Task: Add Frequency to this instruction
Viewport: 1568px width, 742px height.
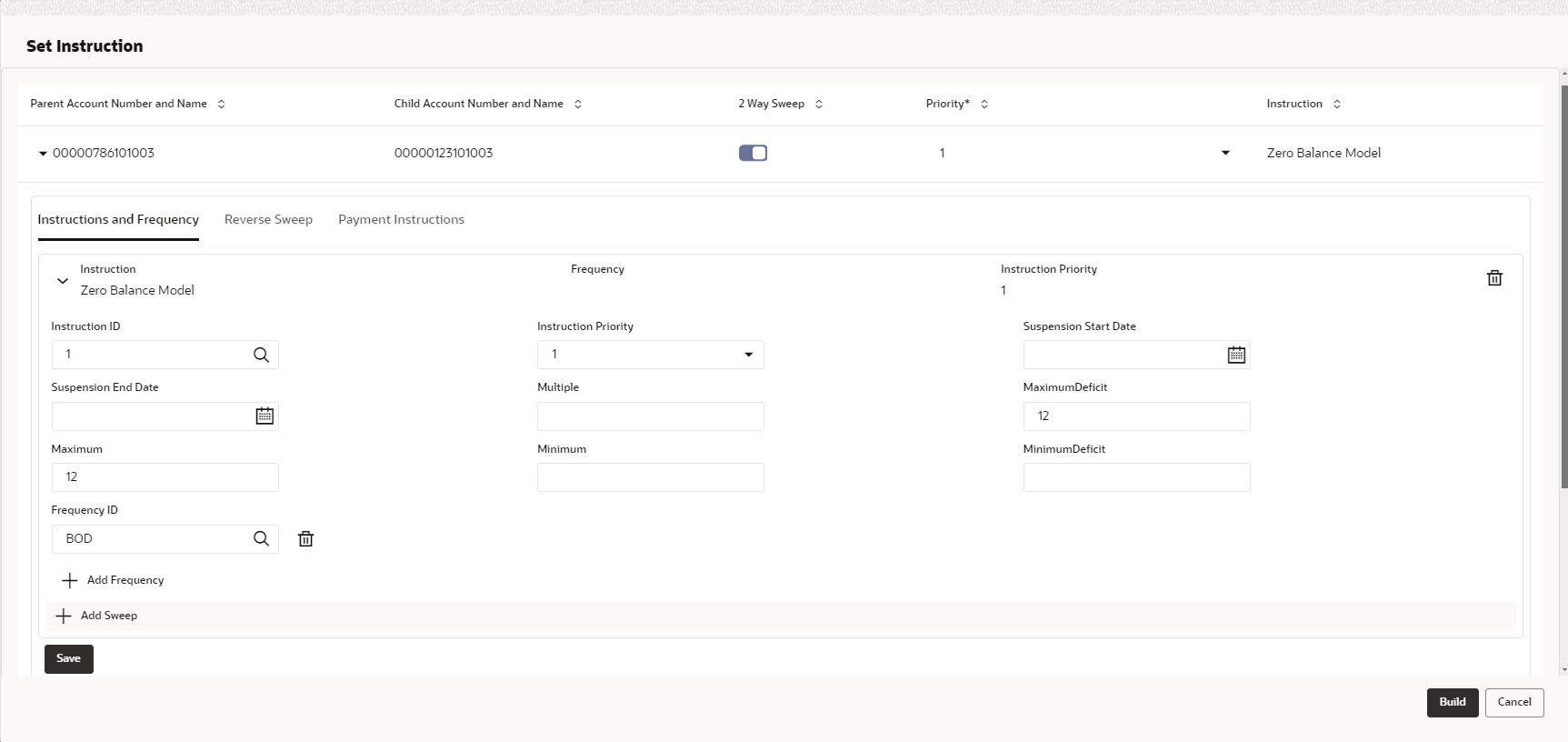Action: coord(113,580)
